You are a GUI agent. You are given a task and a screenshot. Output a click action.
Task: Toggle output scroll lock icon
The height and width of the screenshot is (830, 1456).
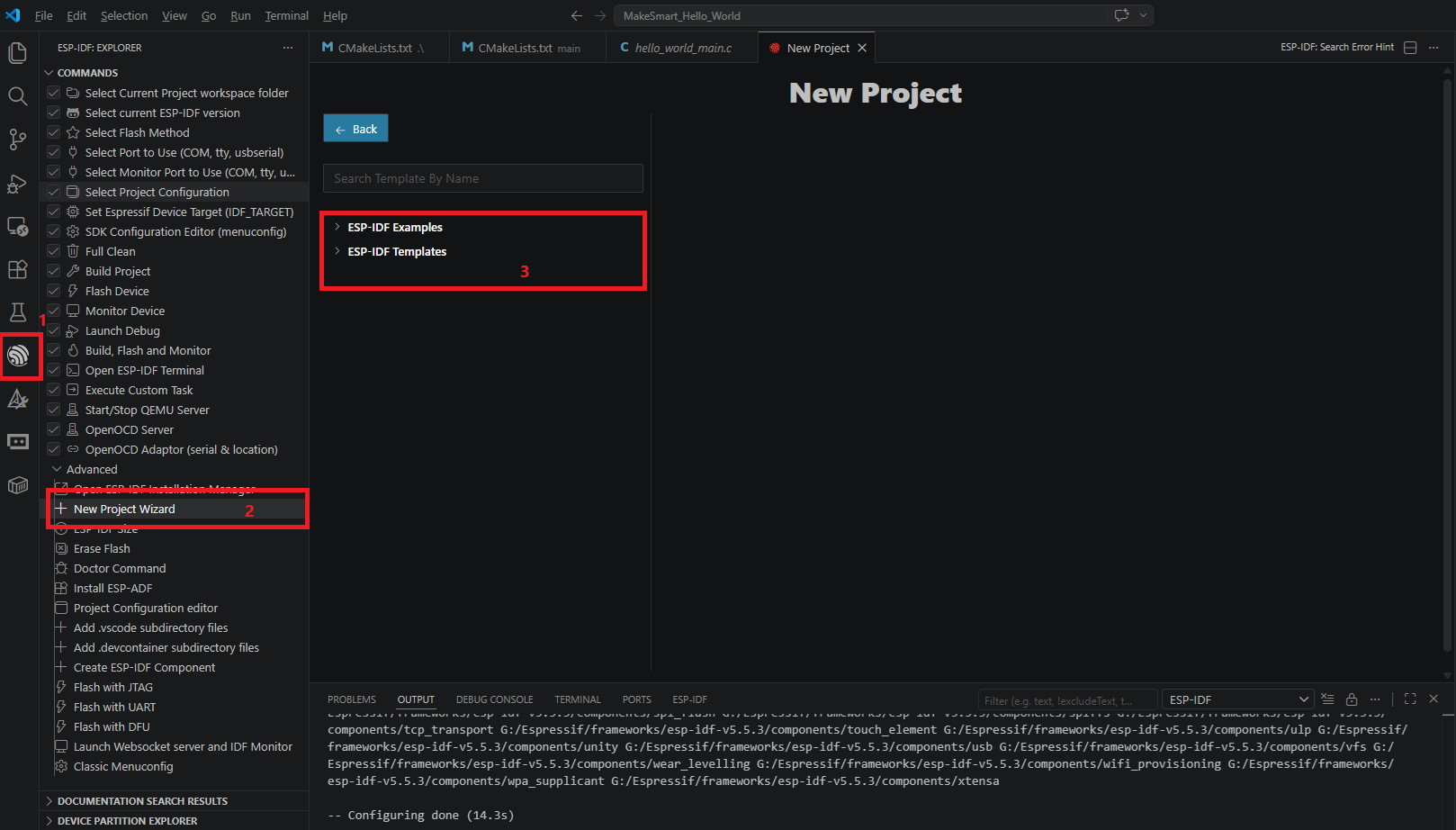pyautogui.click(x=1352, y=699)
